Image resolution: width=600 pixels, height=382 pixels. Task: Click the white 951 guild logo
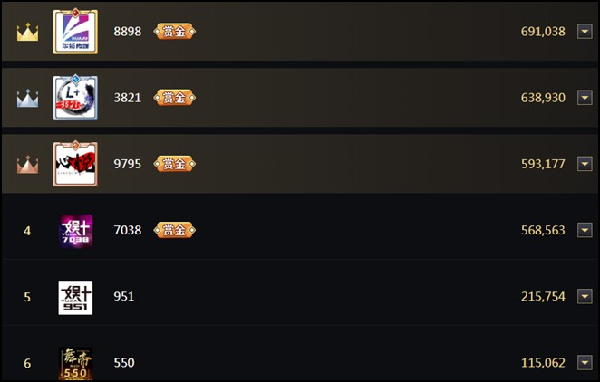(75, 298)
